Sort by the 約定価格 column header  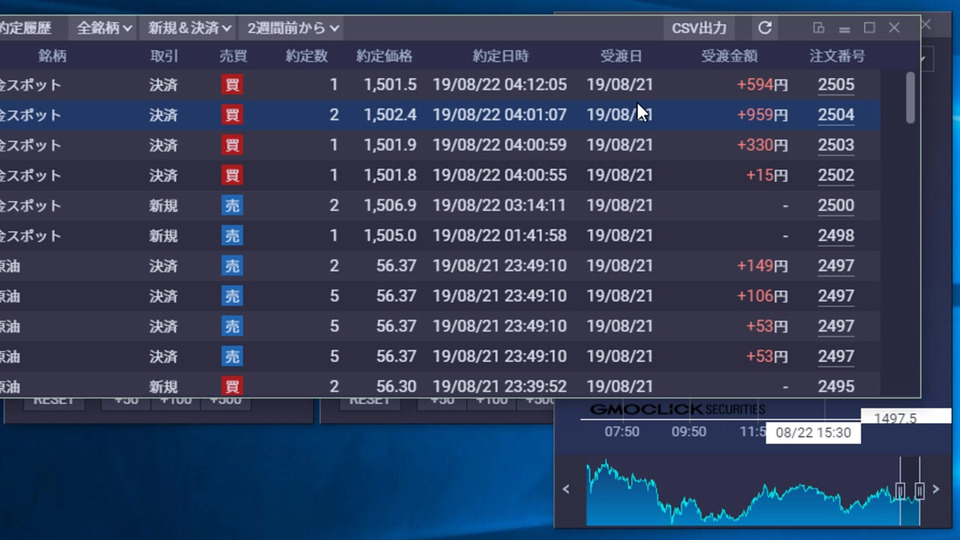tap(384, 56)
